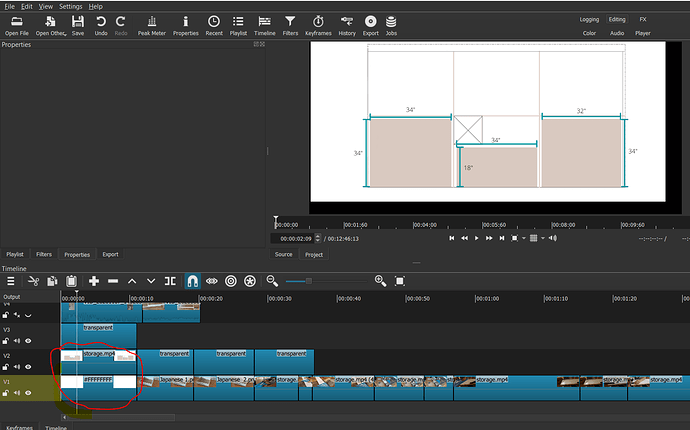690x430 pixels.
Task: Switch to FX layout
Action: pyautogui.click(x=643, y=19)
